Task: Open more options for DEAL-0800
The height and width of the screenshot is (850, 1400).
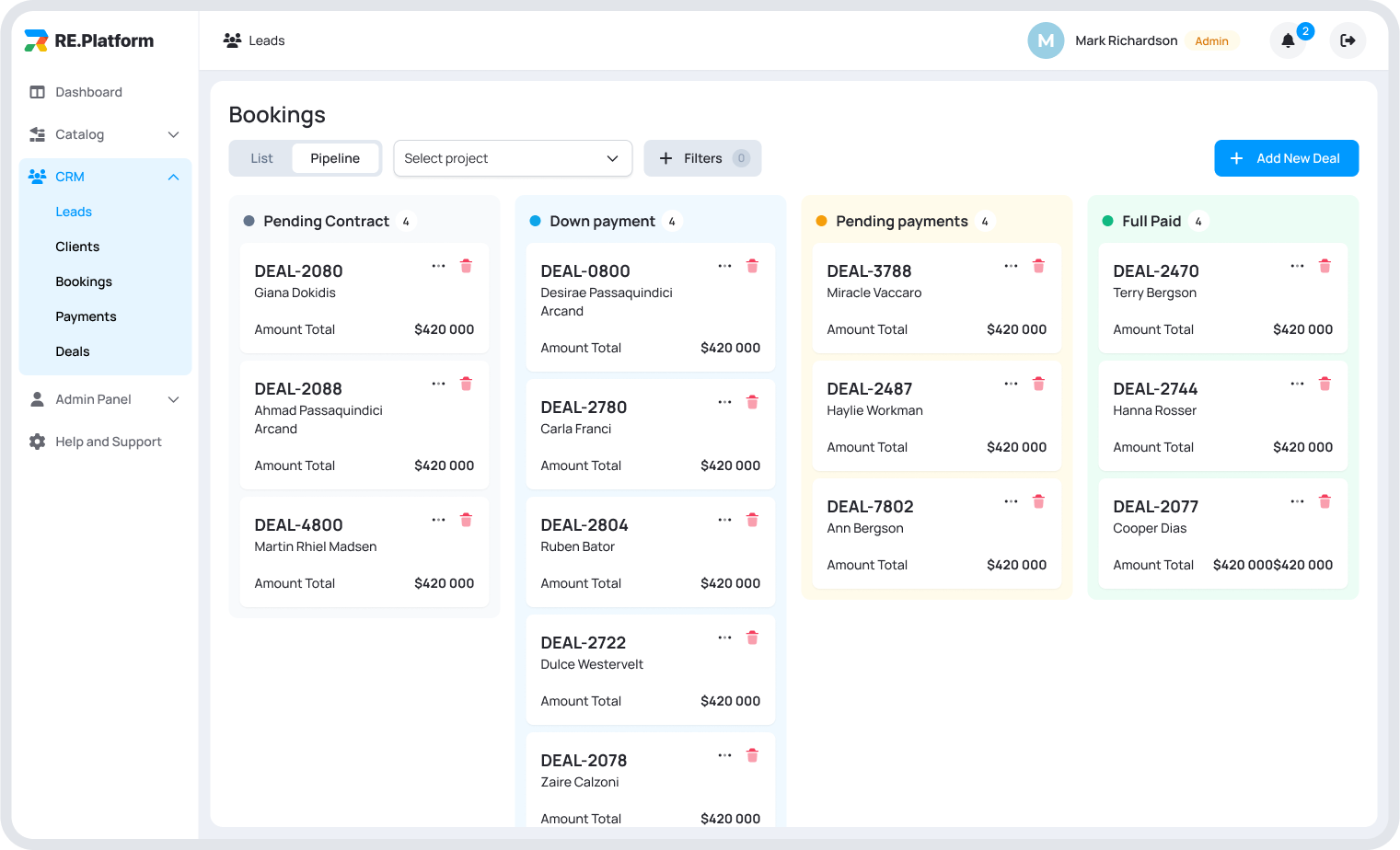Action: pos(724,266)
